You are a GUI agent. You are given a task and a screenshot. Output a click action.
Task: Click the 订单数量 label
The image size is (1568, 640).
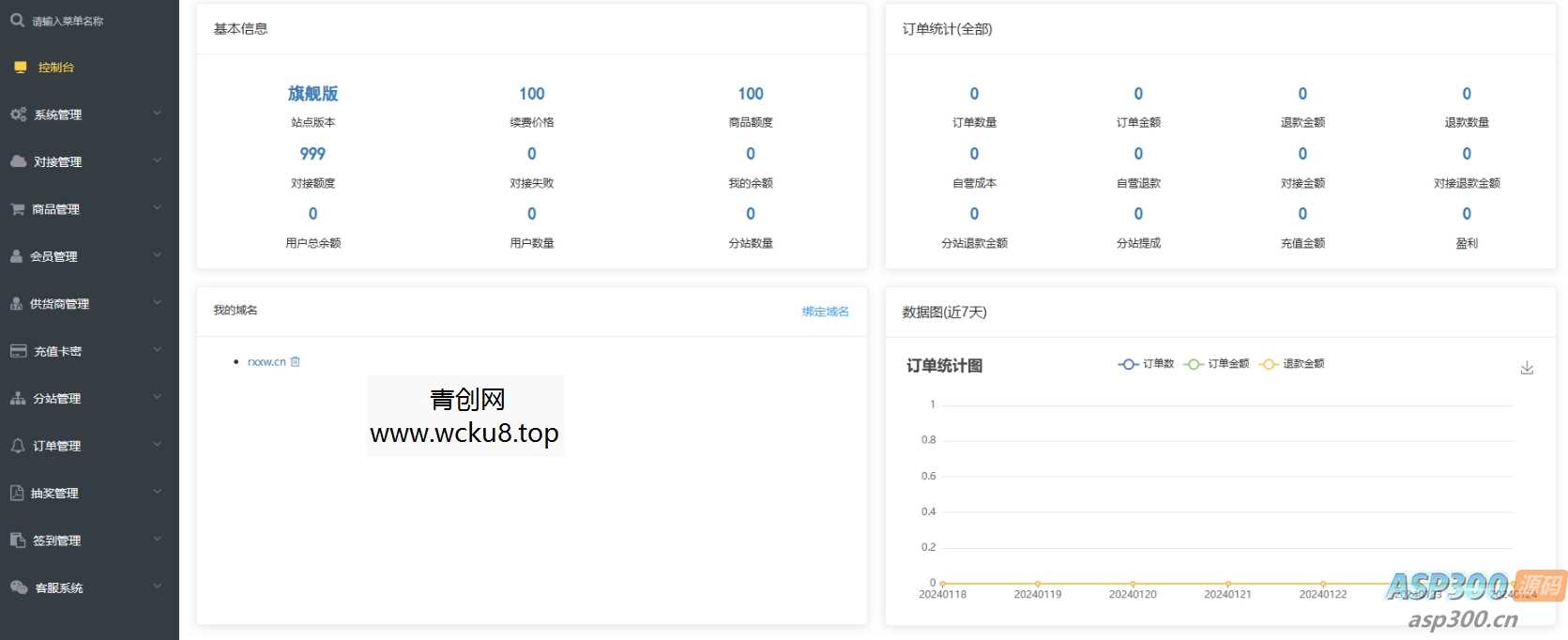coord(974,122)
